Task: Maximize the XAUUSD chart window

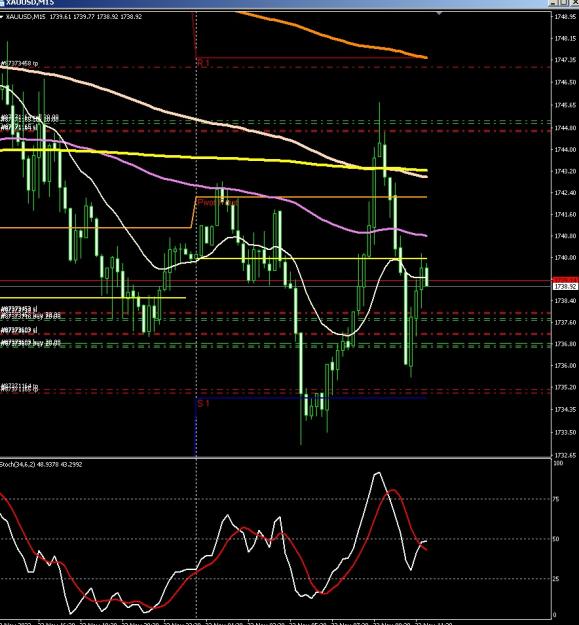Action: [x=565, y=3]
